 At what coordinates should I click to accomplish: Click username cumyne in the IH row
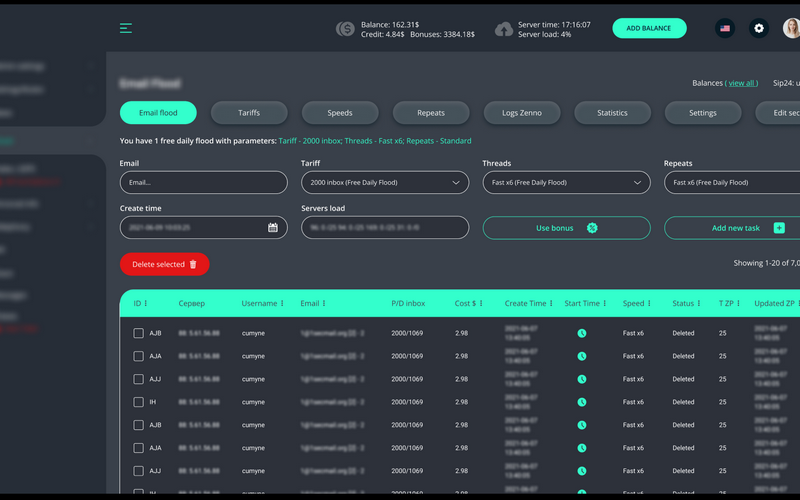(x=253, y=402)
